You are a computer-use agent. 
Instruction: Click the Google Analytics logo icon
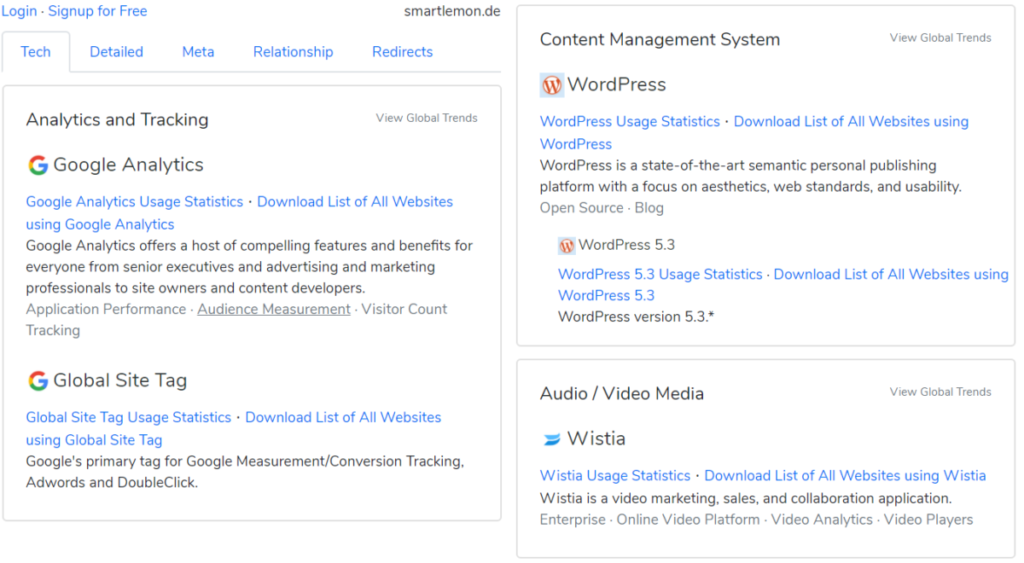pos(38,165)
